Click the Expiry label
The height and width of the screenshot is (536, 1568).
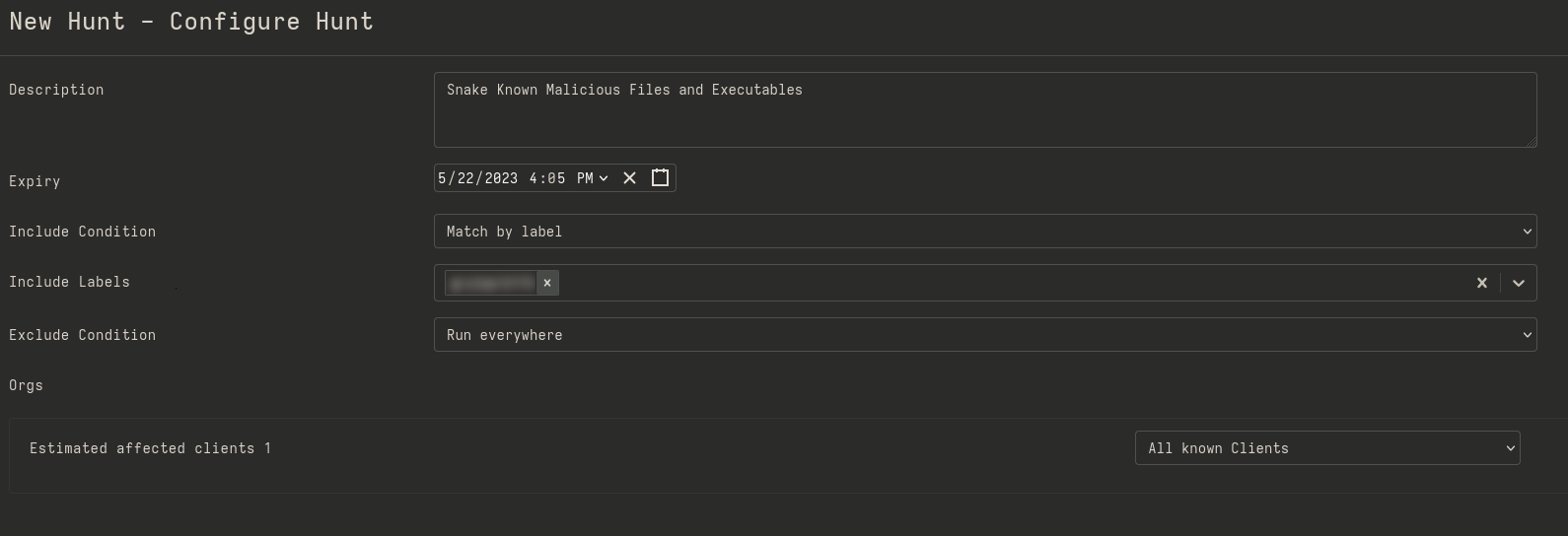click(x=35, y=181)
